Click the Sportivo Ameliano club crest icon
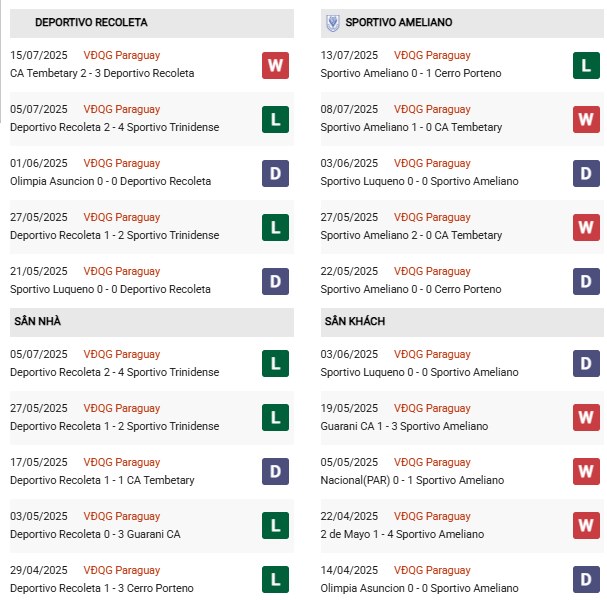607x600 pixels. pyautogui.click(x=333, y=22)
